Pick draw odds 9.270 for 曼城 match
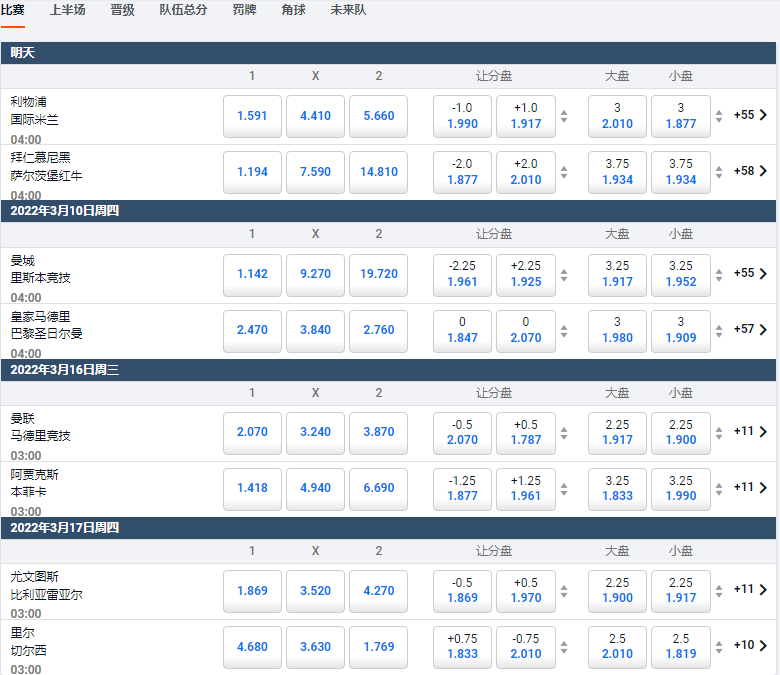780x675 pixels. tap(315, 274)
